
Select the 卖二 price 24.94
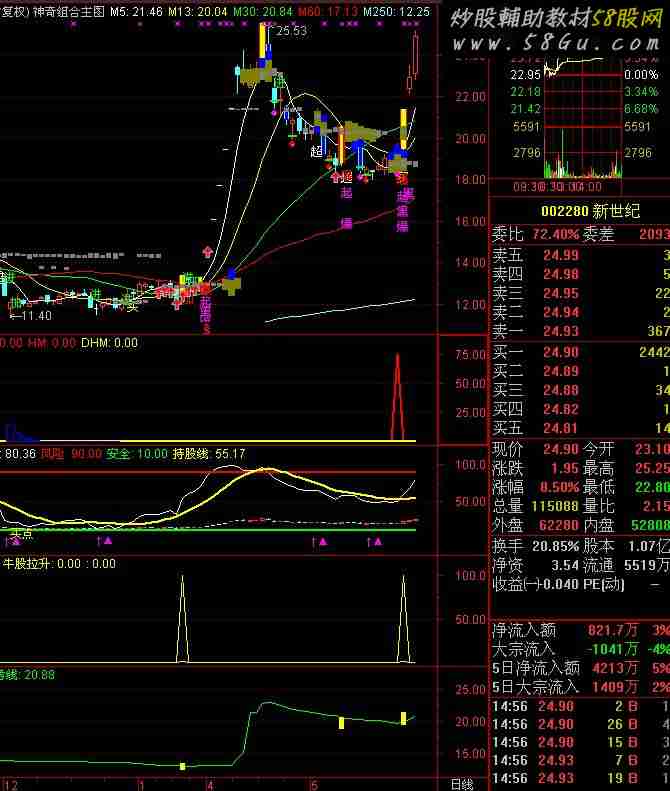tap(561, 313)
